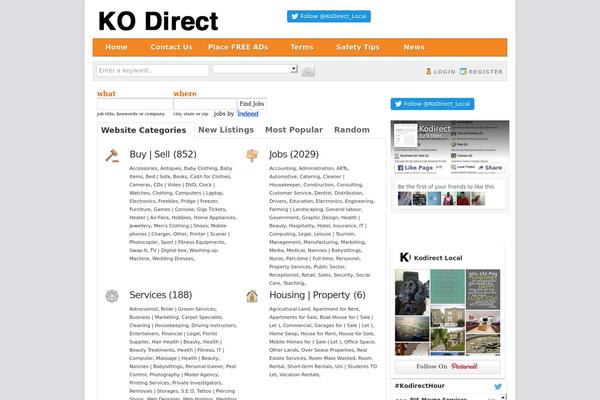Image resolution: width=600 pixels, height=400 pixels.
Task: Open the Terms menu item
Action: click(302, 47)
